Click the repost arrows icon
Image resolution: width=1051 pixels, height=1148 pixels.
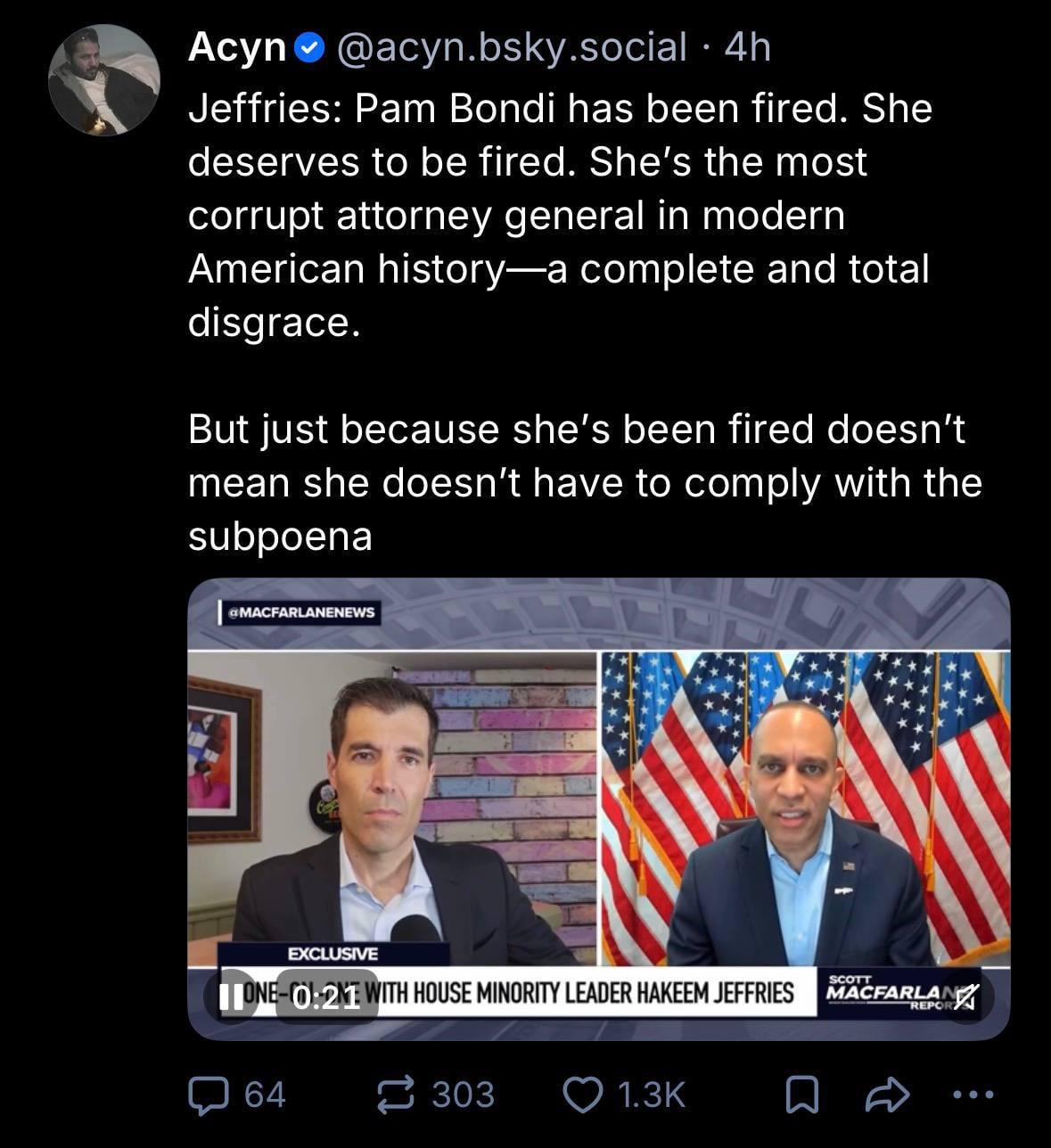[x=396, y=1095]
